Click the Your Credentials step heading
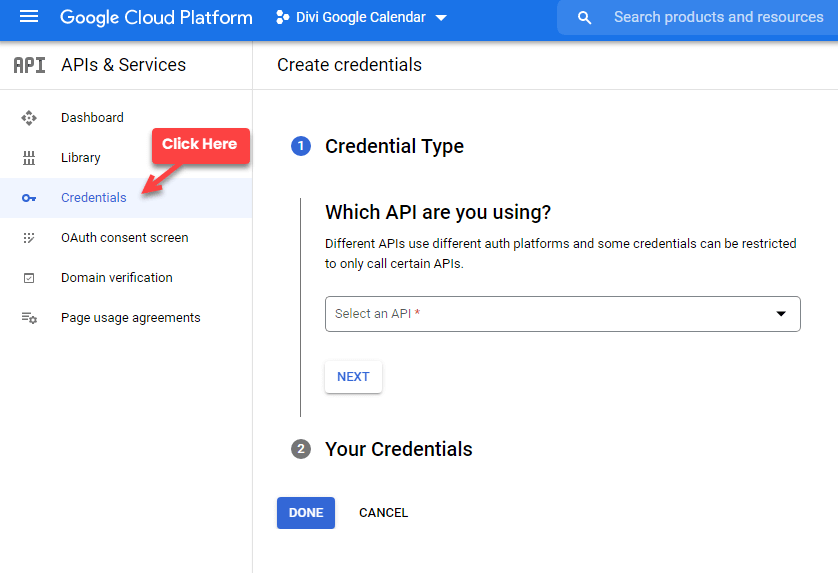This screenshot has height=573, width=838. click(399, 450)
